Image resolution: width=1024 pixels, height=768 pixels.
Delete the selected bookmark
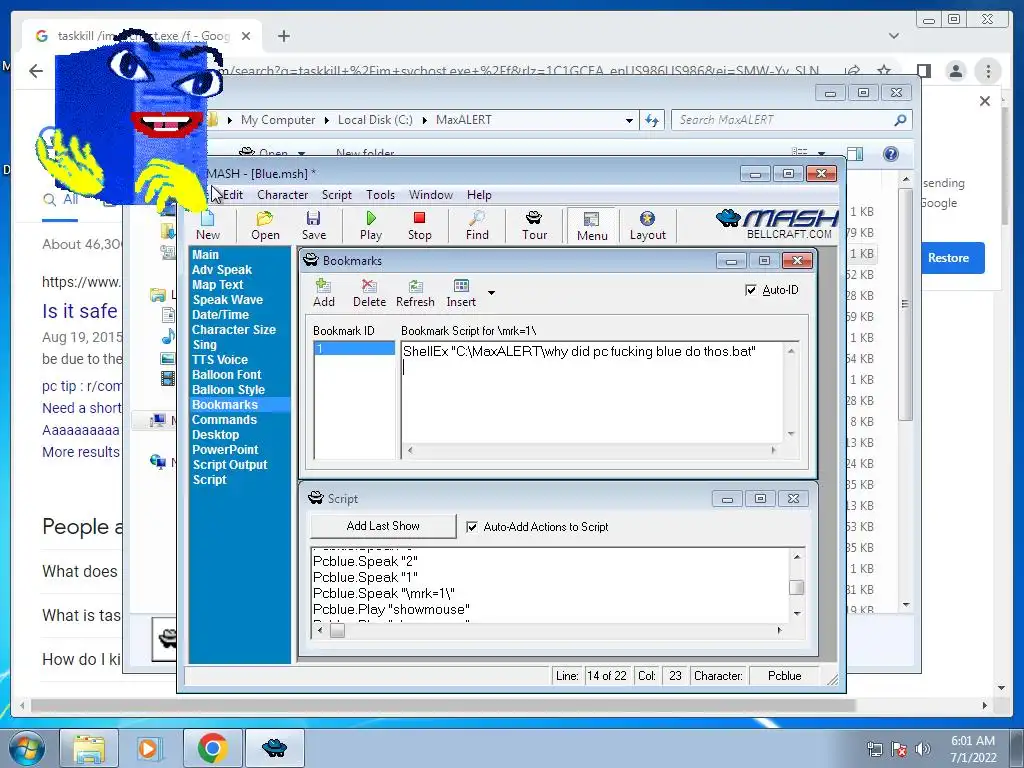pos(369,293)
